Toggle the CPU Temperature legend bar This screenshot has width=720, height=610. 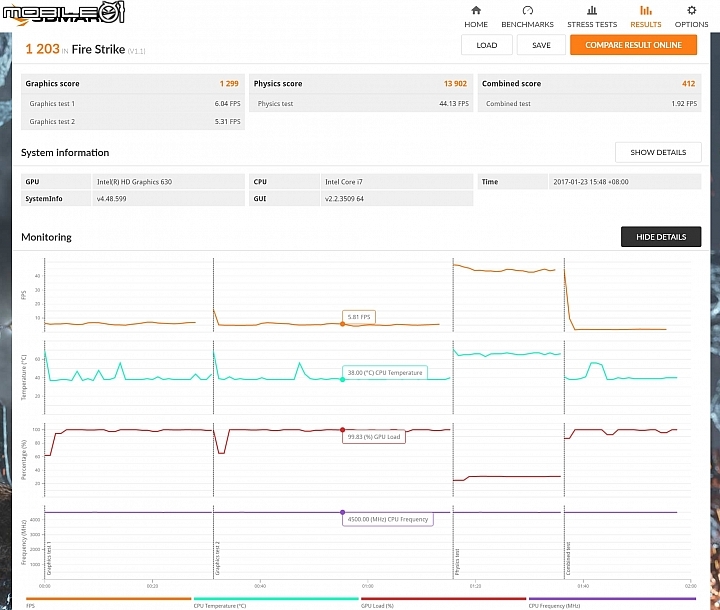(276, 599)
